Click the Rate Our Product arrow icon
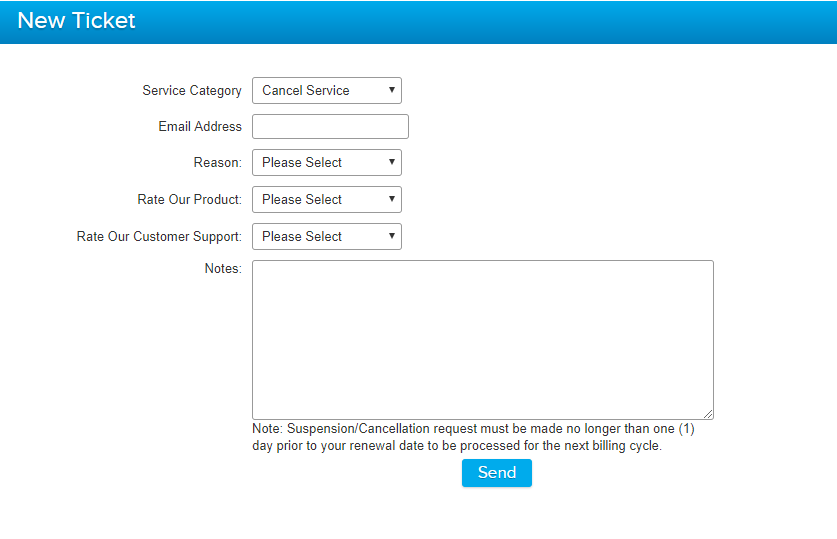The height and width of the screenshot is (539, 837). coord(392,199)
